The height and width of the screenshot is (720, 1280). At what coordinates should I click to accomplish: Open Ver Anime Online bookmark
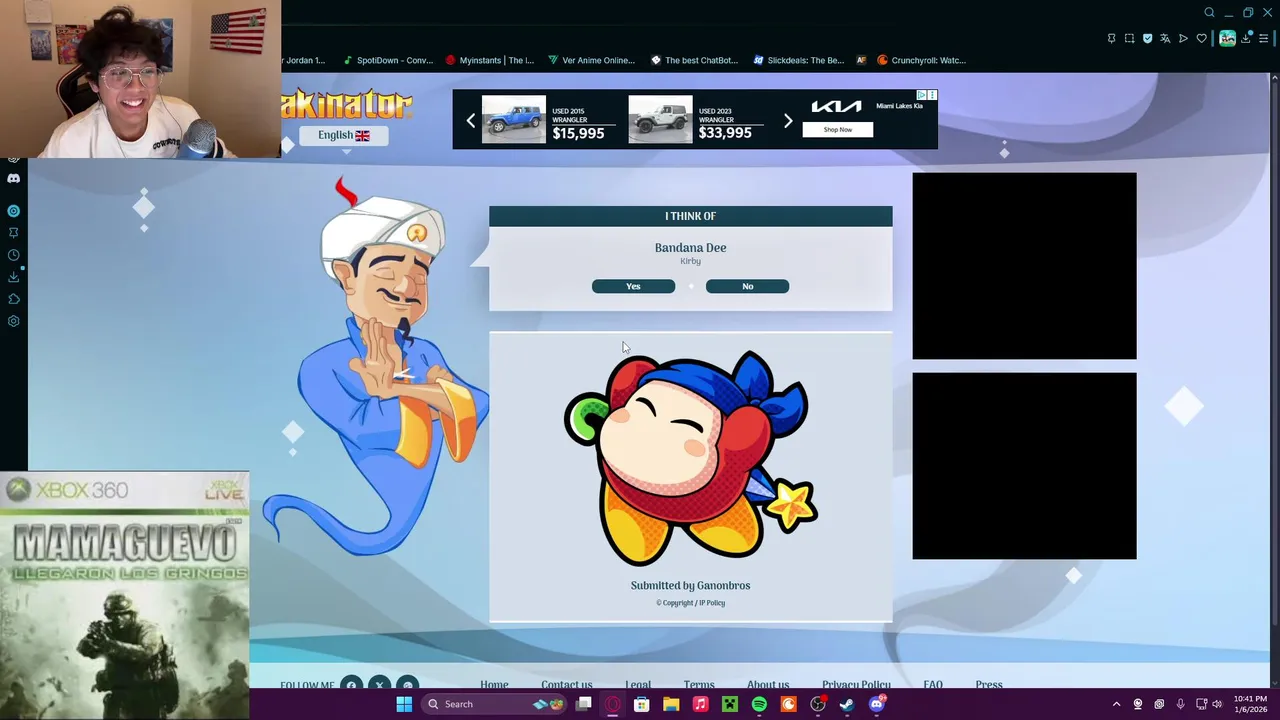[591, 60]
